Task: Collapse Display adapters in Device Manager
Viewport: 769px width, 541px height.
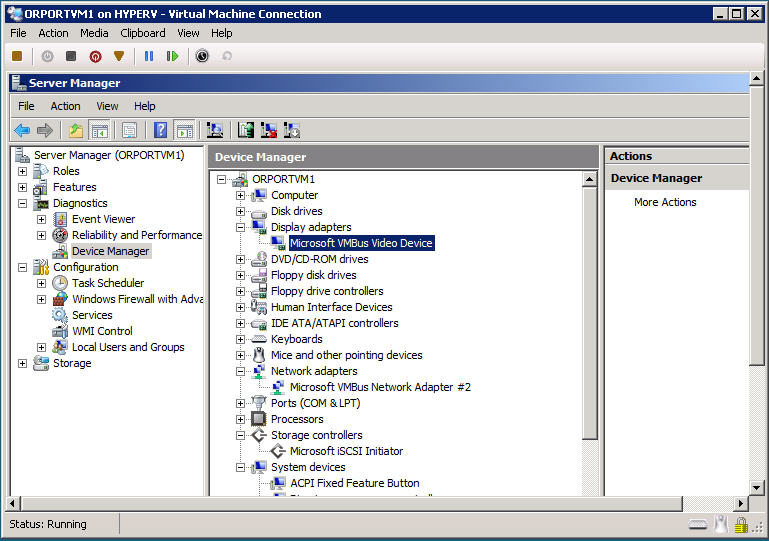Action: [240, 227]
